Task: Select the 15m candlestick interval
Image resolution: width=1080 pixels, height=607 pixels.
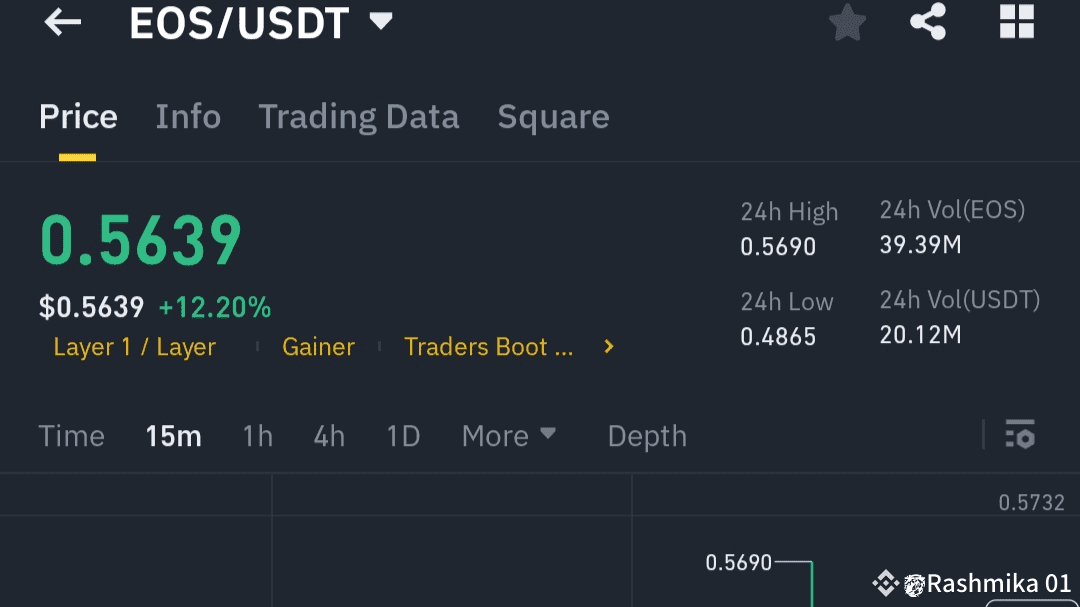Action: point(172,435)
